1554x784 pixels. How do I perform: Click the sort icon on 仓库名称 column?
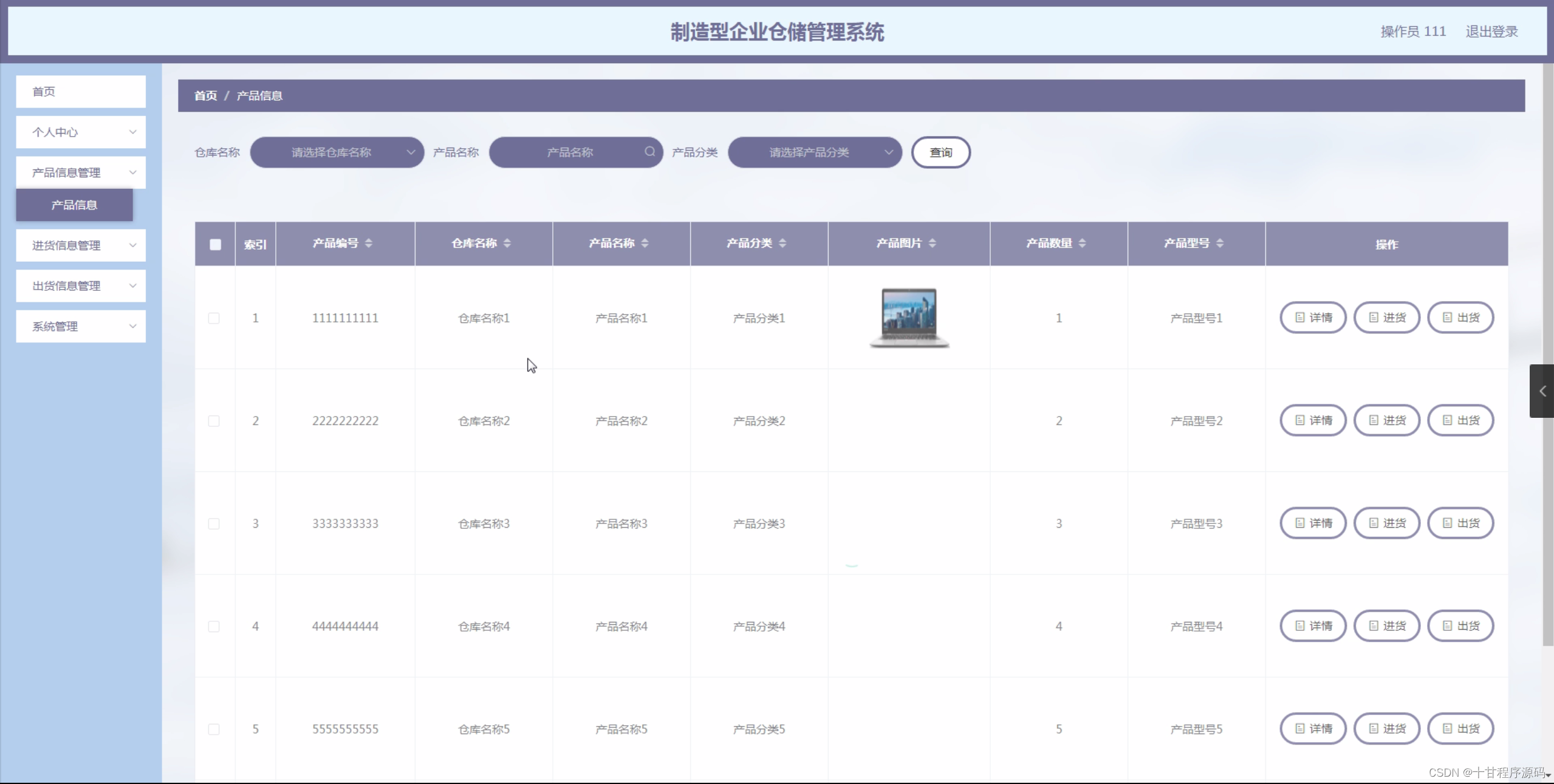point(508,243)
